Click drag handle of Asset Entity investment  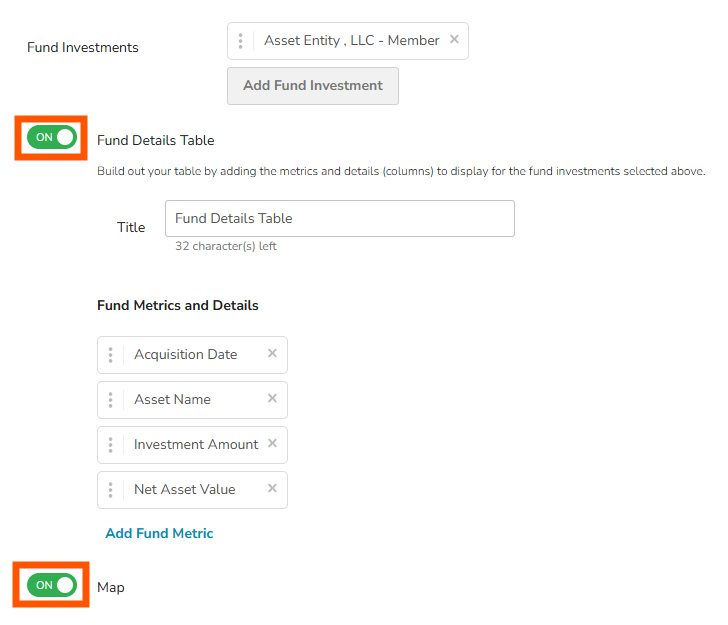240,41
